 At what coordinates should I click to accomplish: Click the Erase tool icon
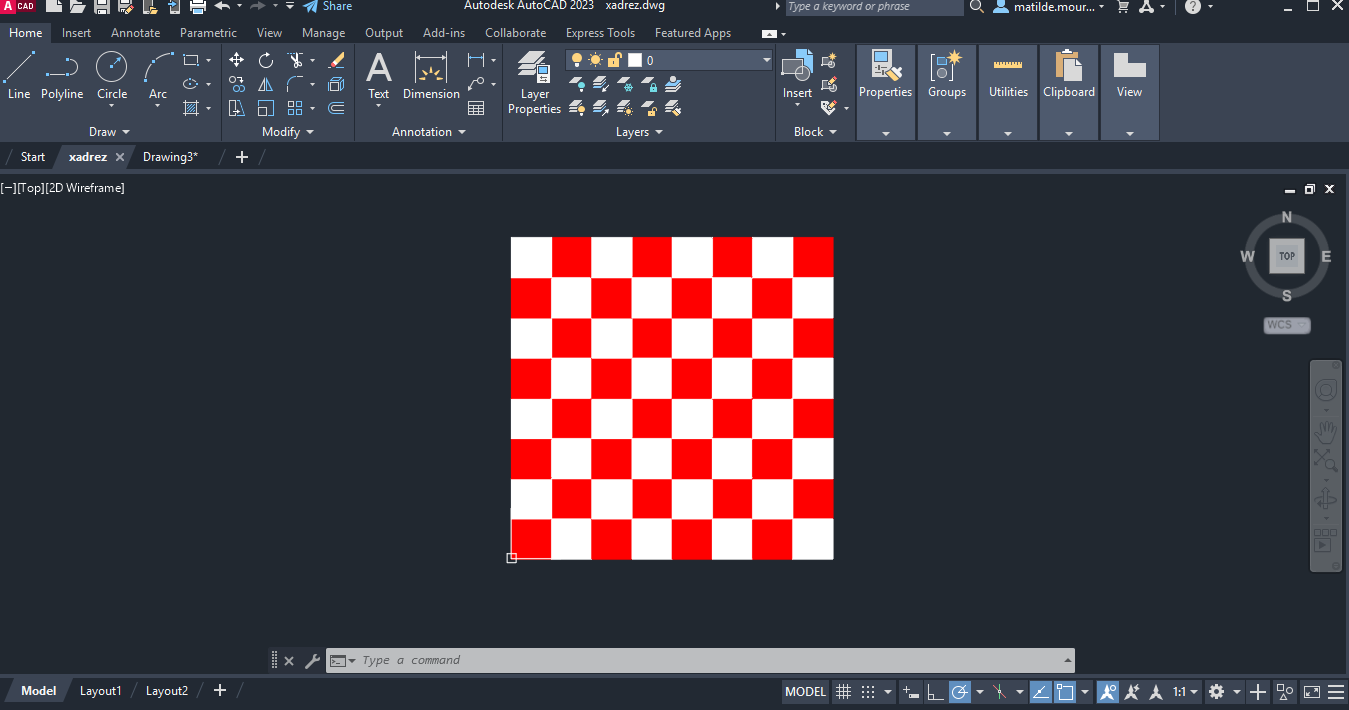pyautogui.click(x=336, y=61)
